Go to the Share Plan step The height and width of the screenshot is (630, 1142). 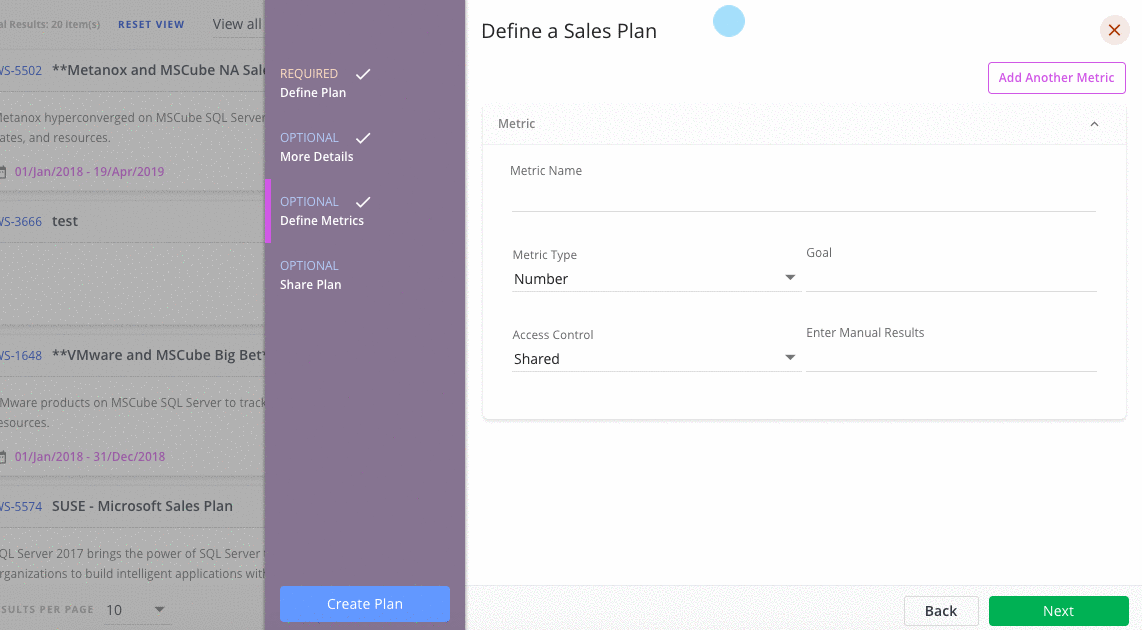click(x=311, y=285)
